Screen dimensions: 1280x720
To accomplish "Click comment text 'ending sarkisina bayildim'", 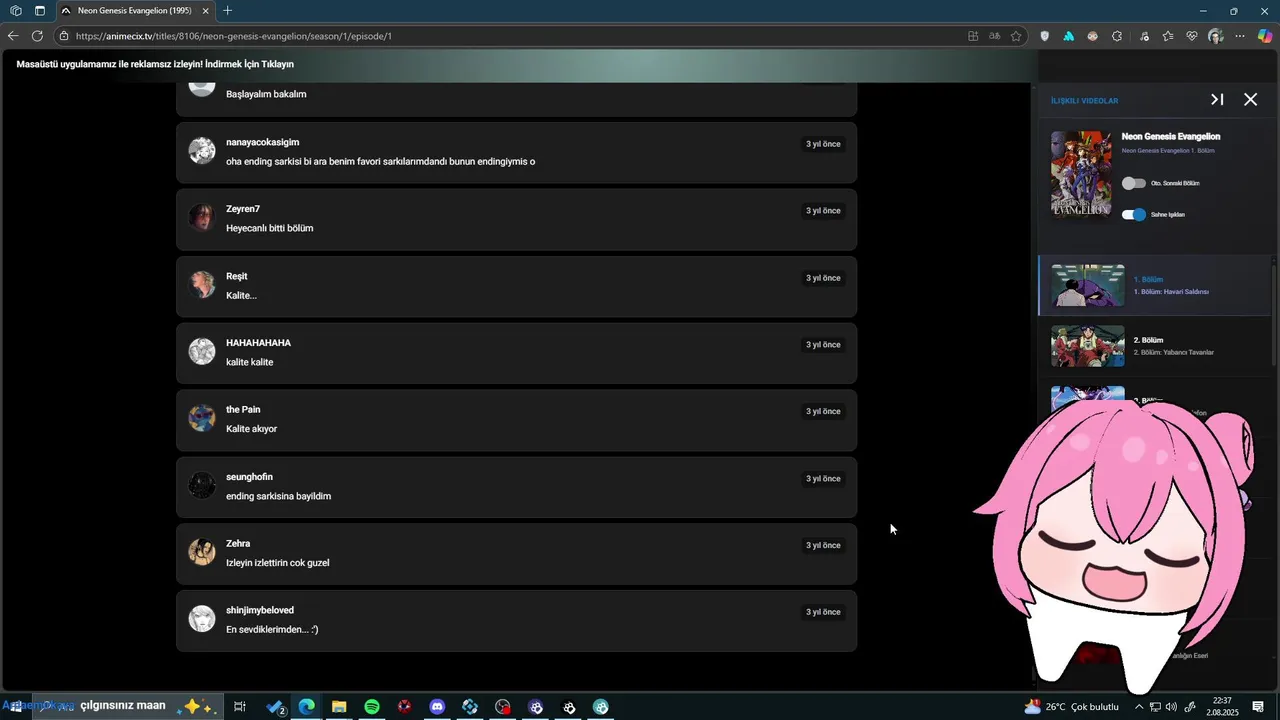I will coord(278,496).
